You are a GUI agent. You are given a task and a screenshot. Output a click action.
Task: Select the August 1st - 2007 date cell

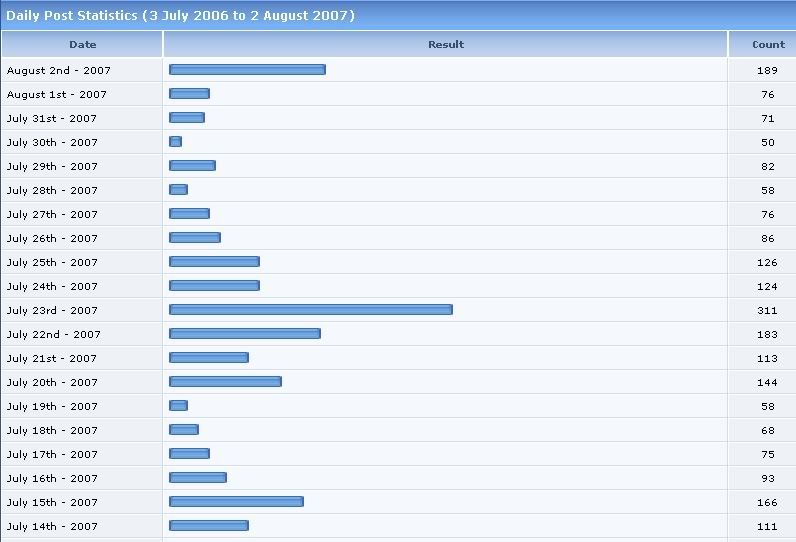click(57, 95)
